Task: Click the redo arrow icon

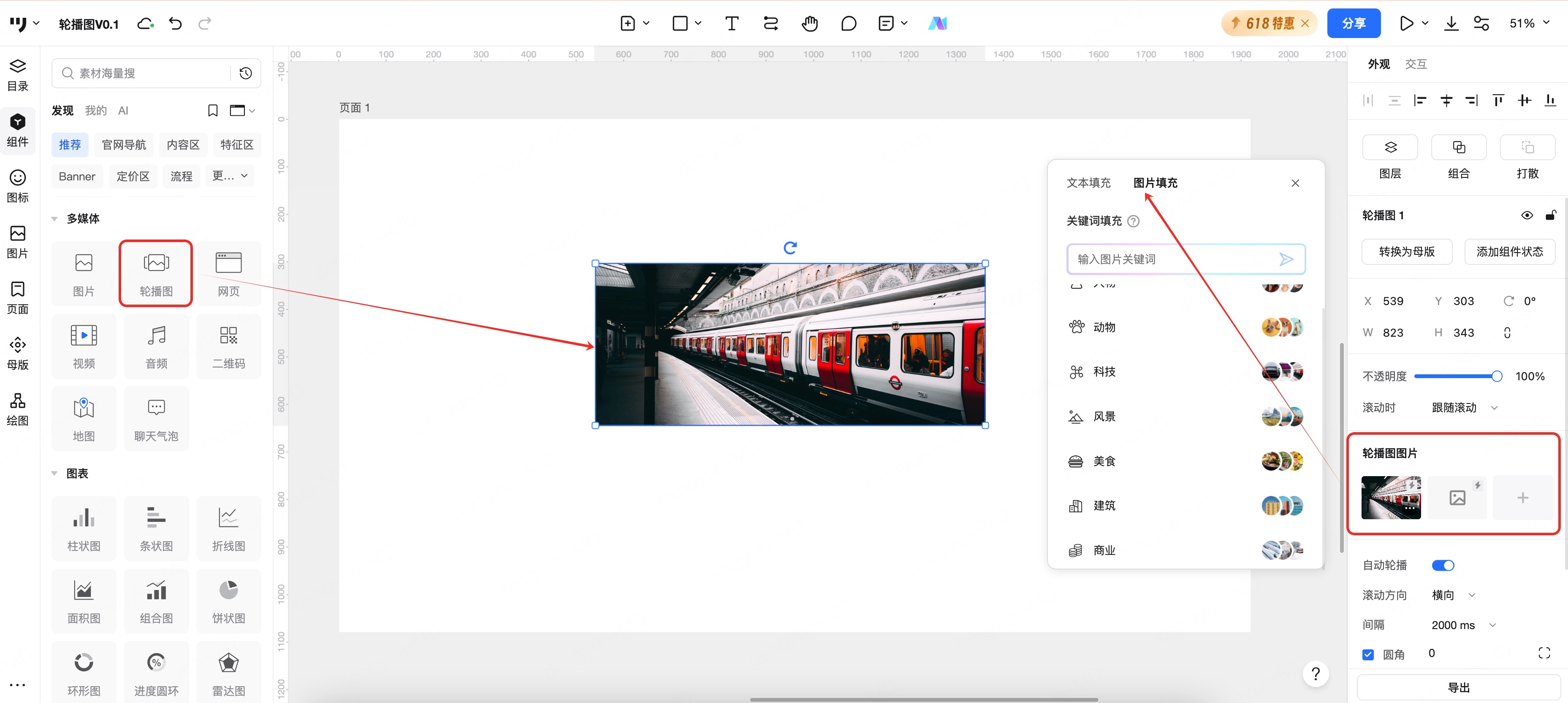Action: pos(204,24)
